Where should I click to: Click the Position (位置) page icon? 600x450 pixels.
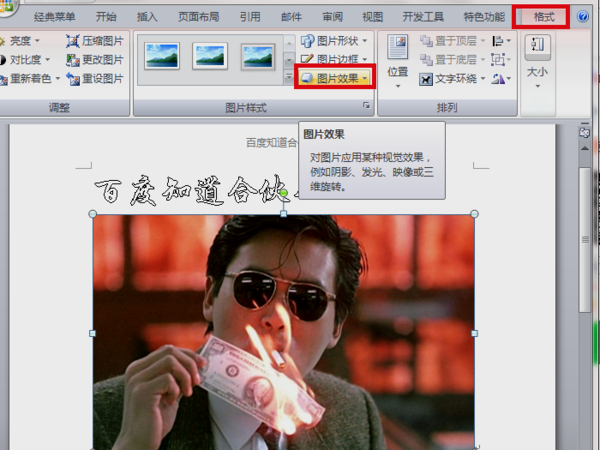tap(398, 47)
